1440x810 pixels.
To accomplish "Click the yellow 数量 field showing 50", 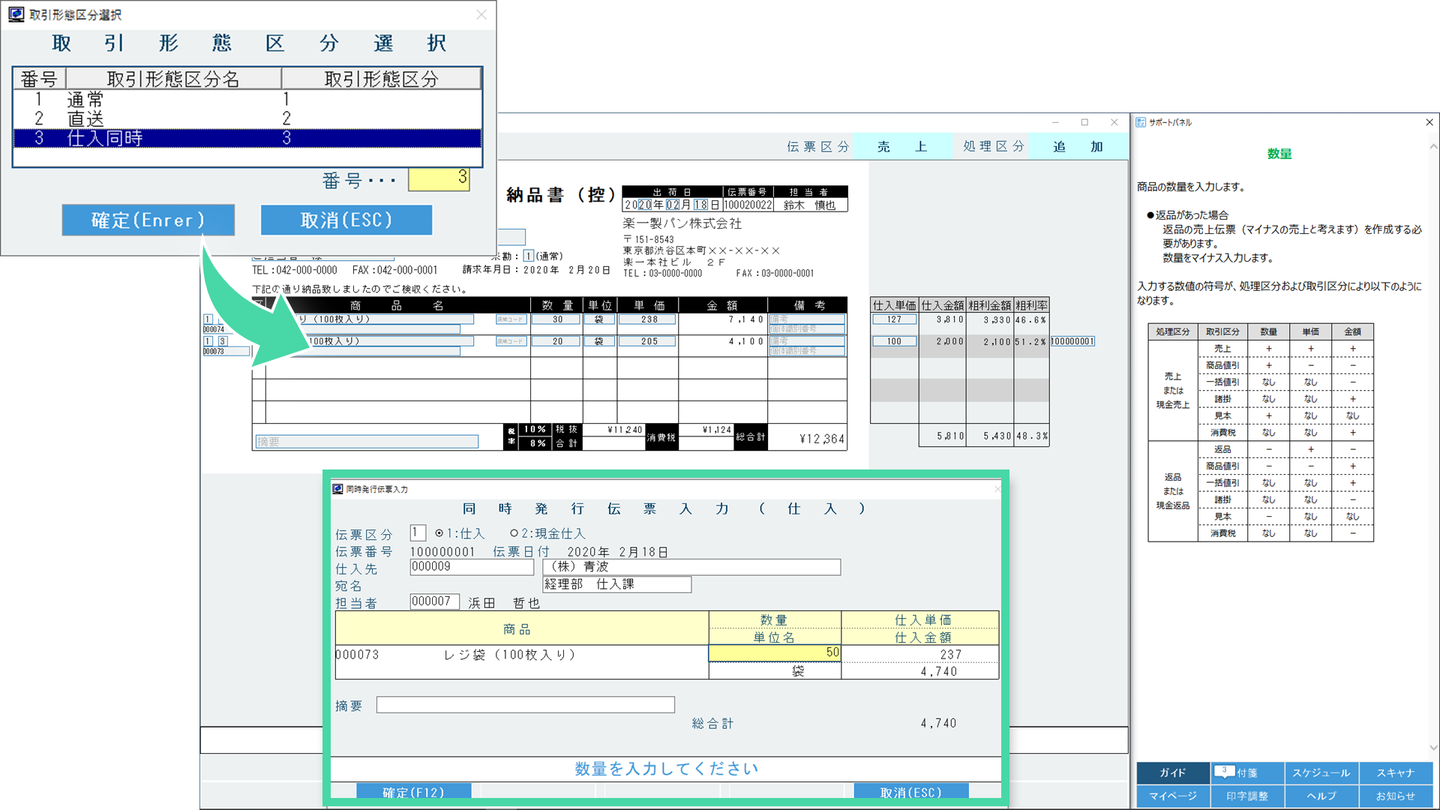I will [774, 653].
